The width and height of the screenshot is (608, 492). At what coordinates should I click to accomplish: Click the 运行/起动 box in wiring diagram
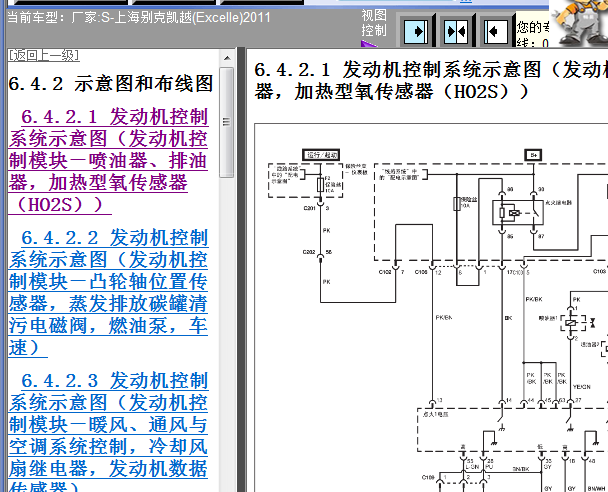pyautogui.click(x=321, y=155)
